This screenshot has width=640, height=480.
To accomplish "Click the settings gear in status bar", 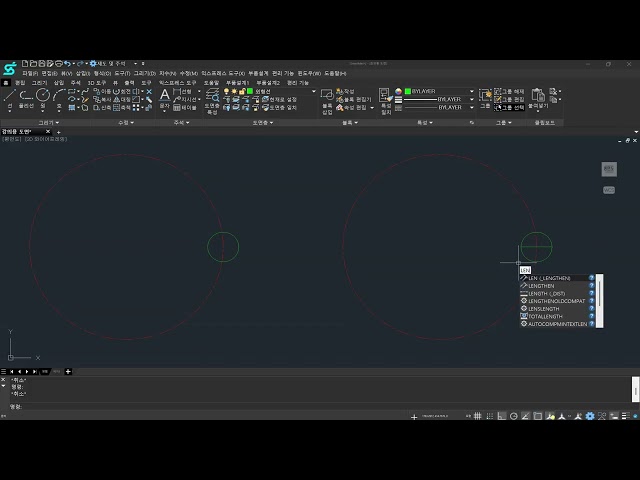I will tap(590, 416).
